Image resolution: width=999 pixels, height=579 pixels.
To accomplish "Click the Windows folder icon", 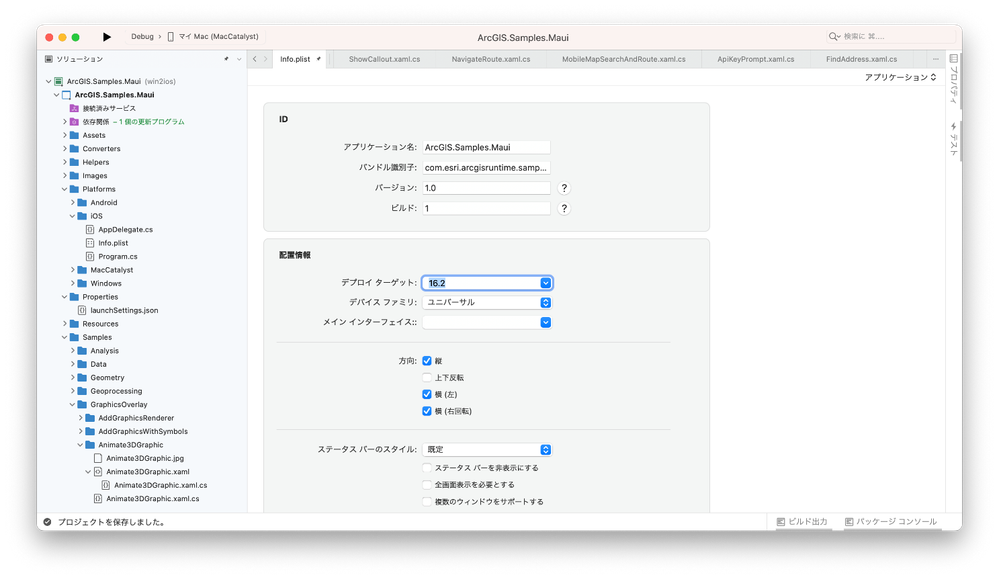I will pos(82,283).
